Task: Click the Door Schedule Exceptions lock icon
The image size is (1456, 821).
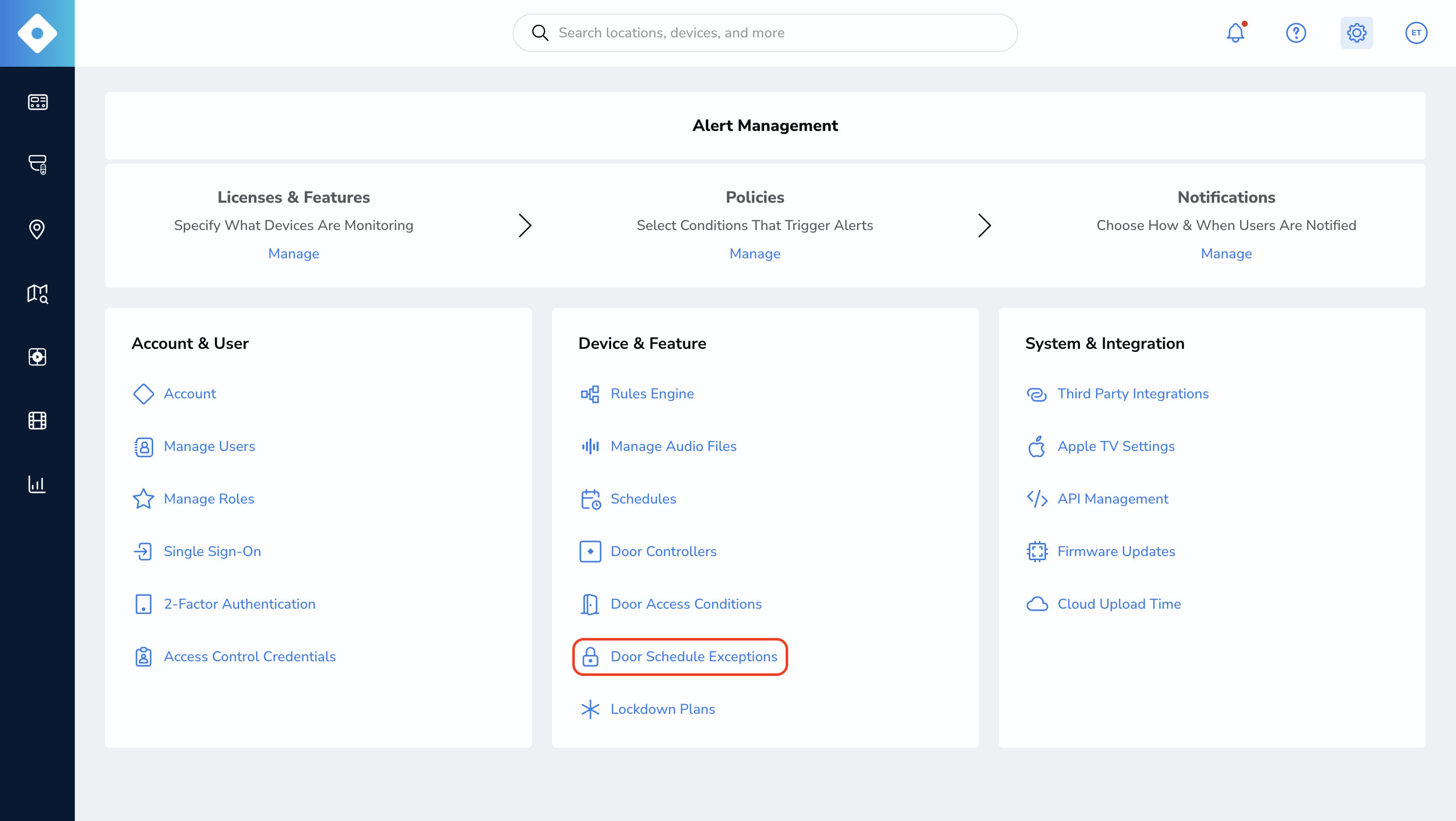Action: 590,657
